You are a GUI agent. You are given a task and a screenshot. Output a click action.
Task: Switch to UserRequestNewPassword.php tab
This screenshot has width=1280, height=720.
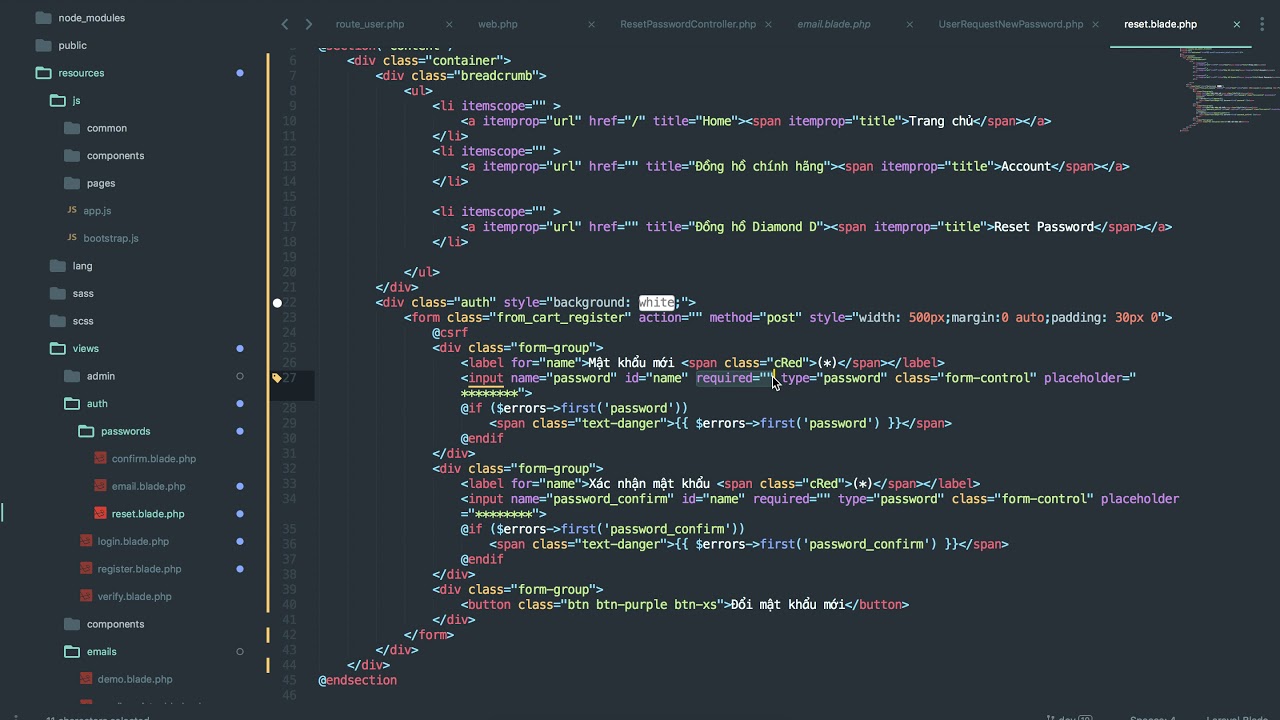[x=1011, y=24]
